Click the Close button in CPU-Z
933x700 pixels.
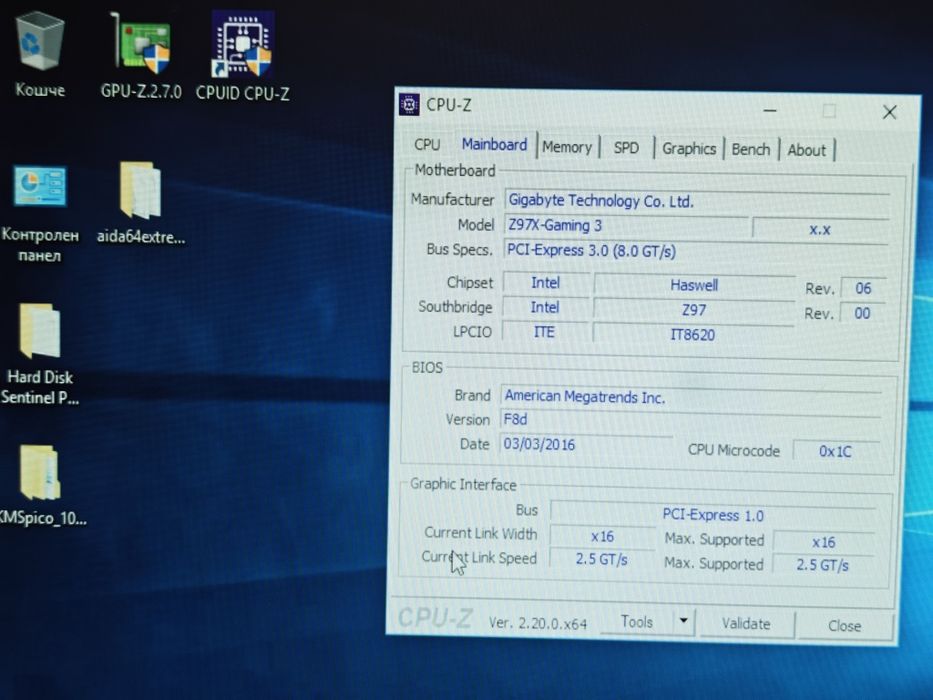[844, 626]
